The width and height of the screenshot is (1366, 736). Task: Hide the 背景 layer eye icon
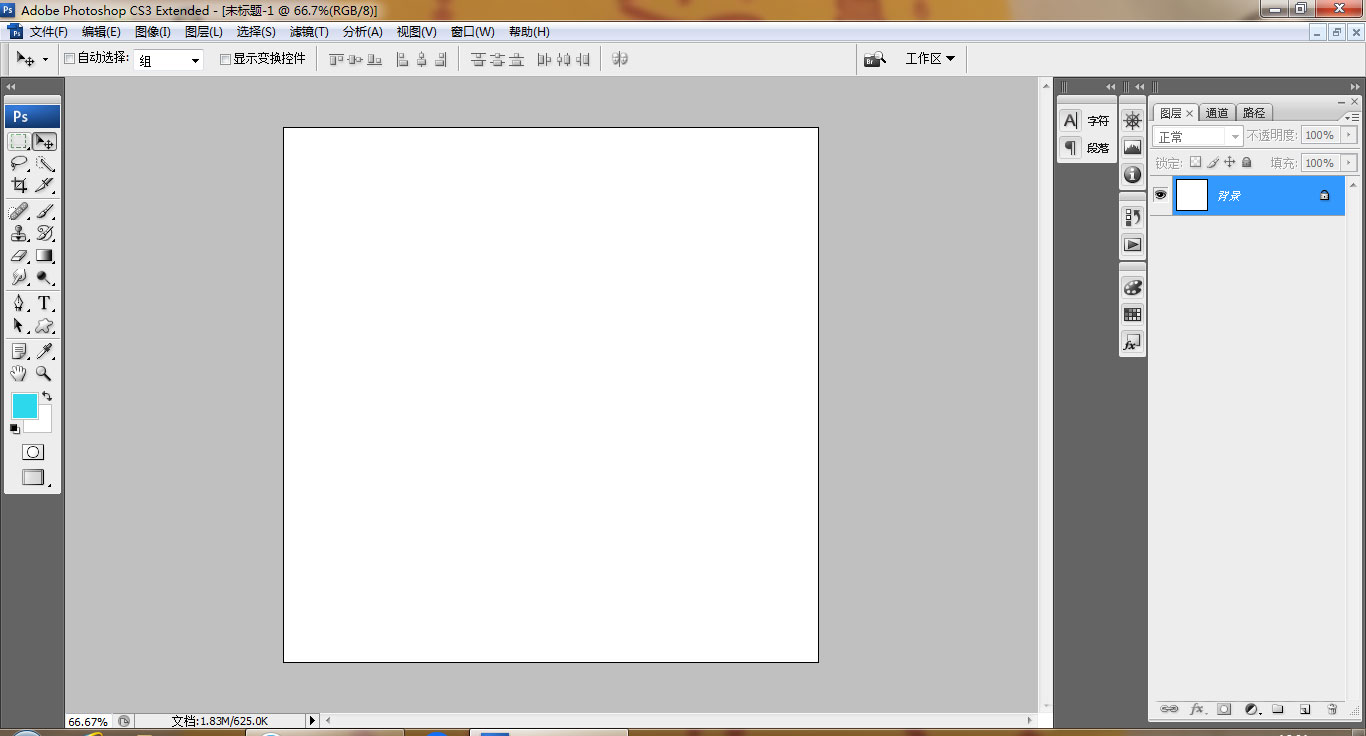1160,195
